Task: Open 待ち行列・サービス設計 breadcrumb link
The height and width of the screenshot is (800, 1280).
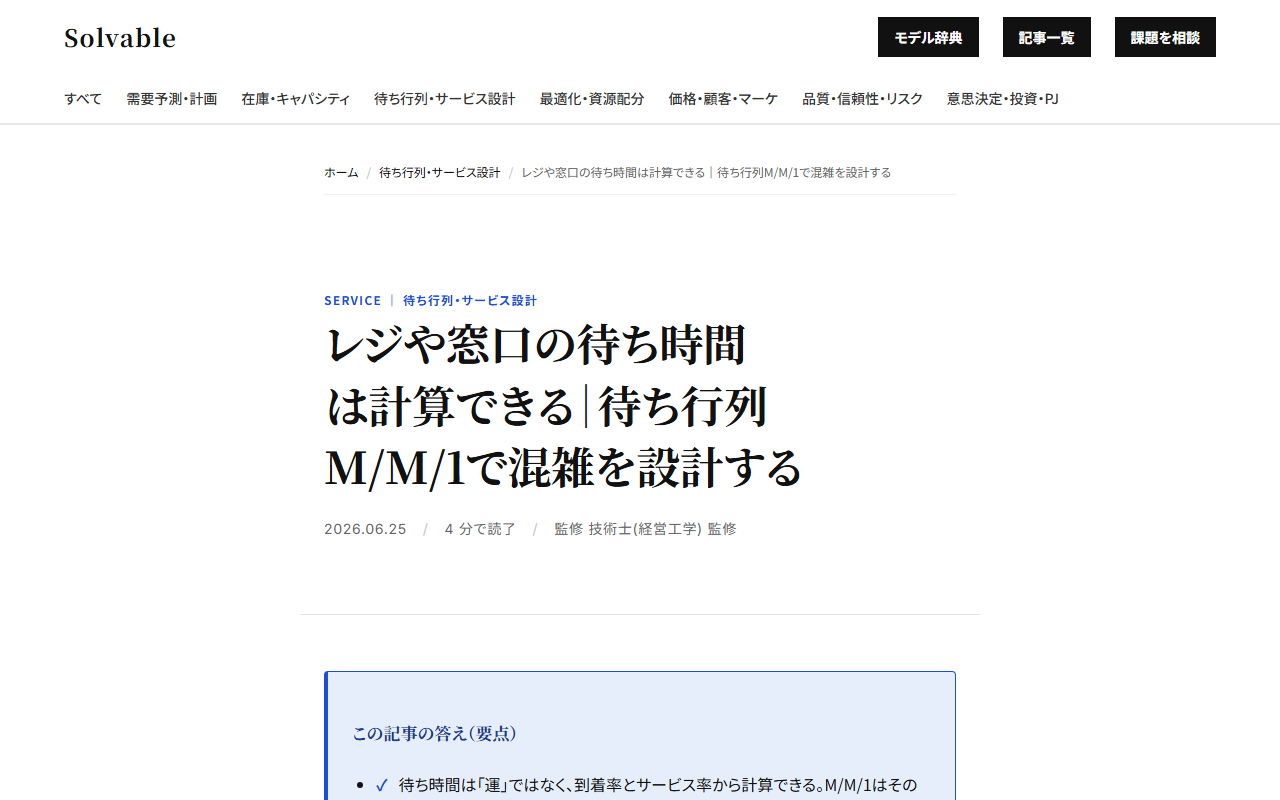Action: tap(440, 173)
